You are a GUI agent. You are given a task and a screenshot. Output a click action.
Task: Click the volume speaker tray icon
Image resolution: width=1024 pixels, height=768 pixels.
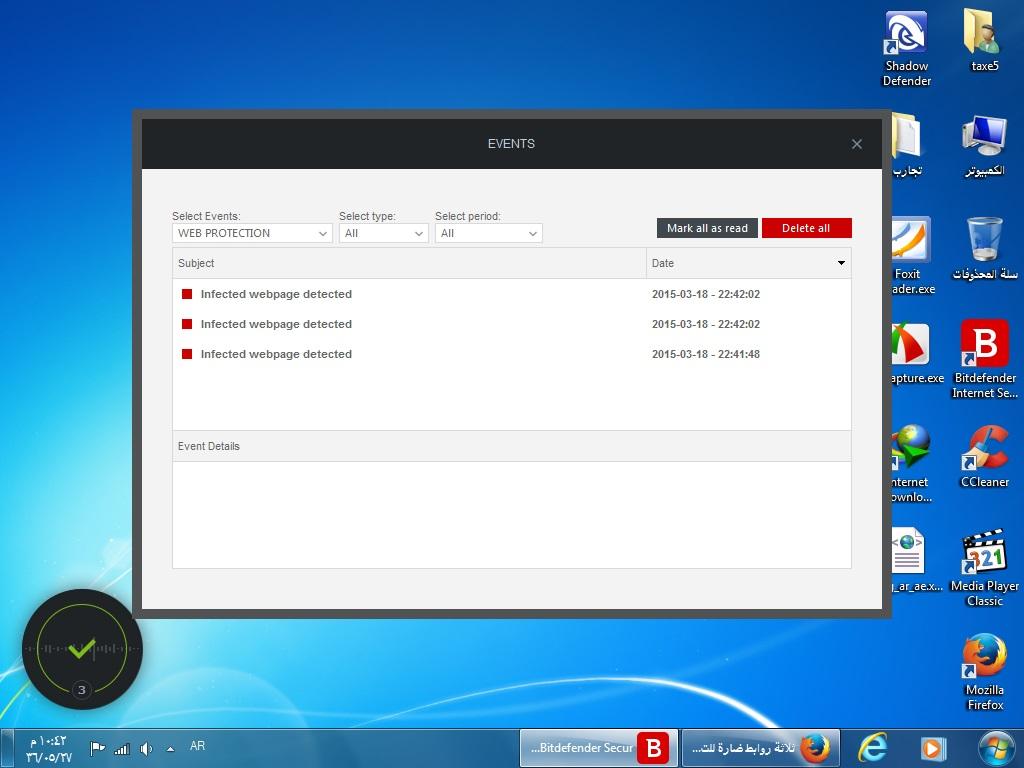146,748
